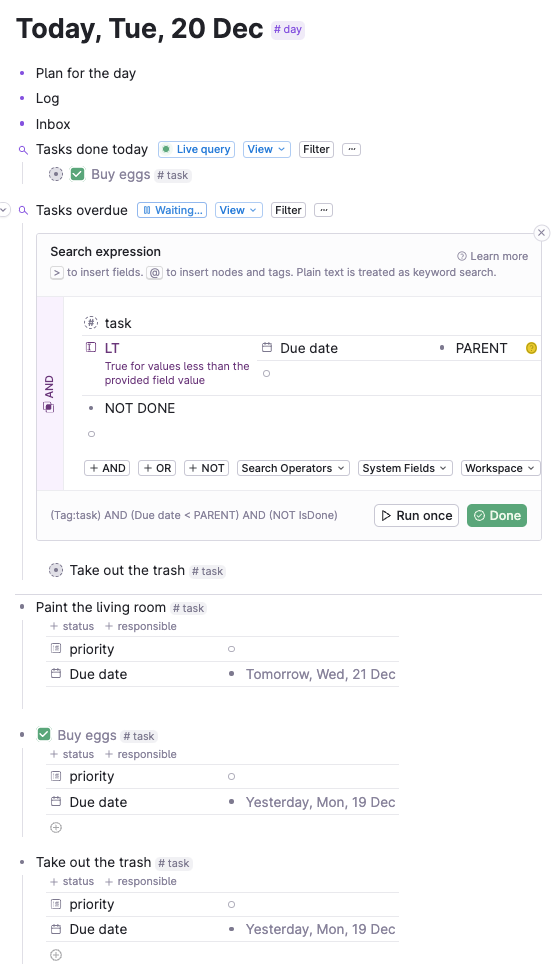Toggle the Live query indicator
Image resolution: width=559 pixels, height=969 pixels.
click(196, 150)
